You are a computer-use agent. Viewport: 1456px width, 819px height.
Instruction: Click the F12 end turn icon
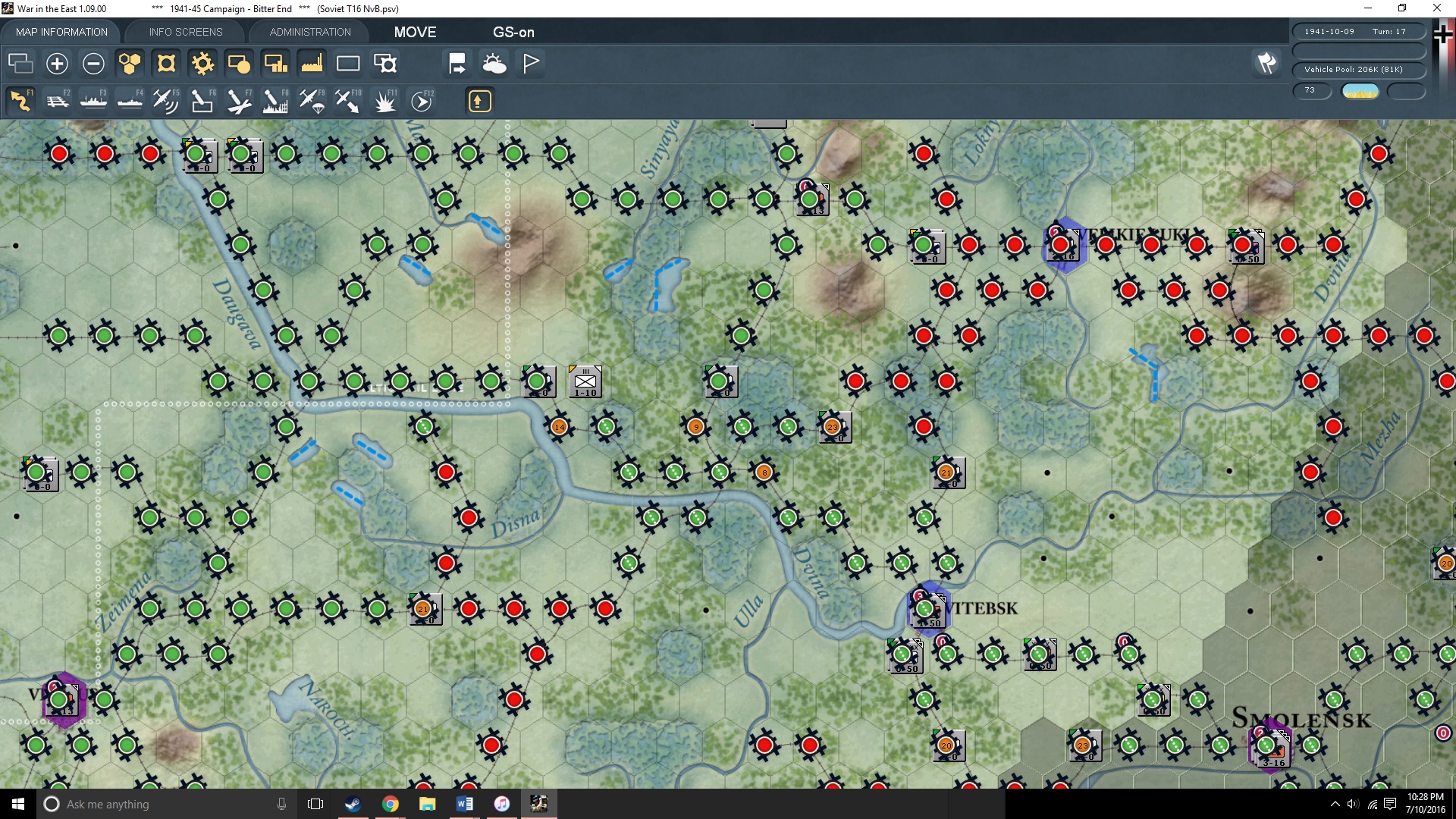tap(422, 101)
